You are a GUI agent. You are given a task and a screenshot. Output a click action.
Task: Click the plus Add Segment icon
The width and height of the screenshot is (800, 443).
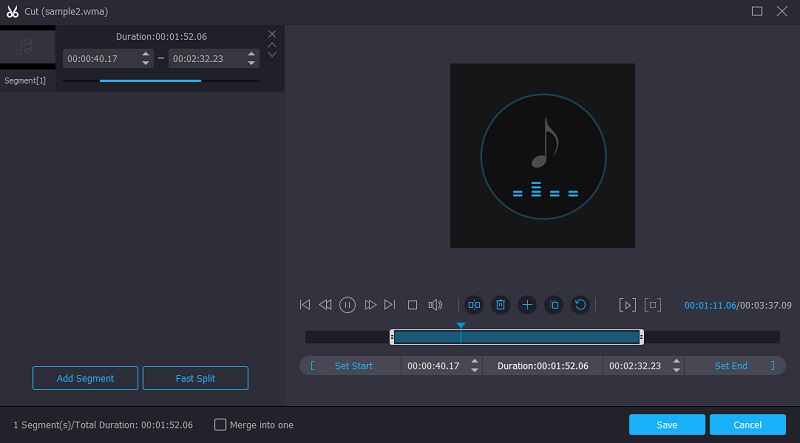coord(528,305)
